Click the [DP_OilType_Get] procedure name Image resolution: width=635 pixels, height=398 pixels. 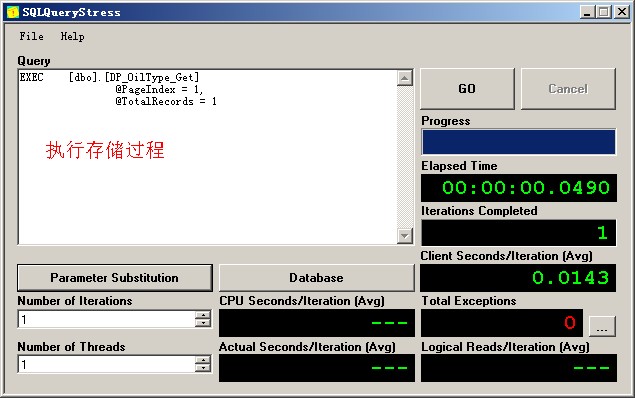point(152,77)
